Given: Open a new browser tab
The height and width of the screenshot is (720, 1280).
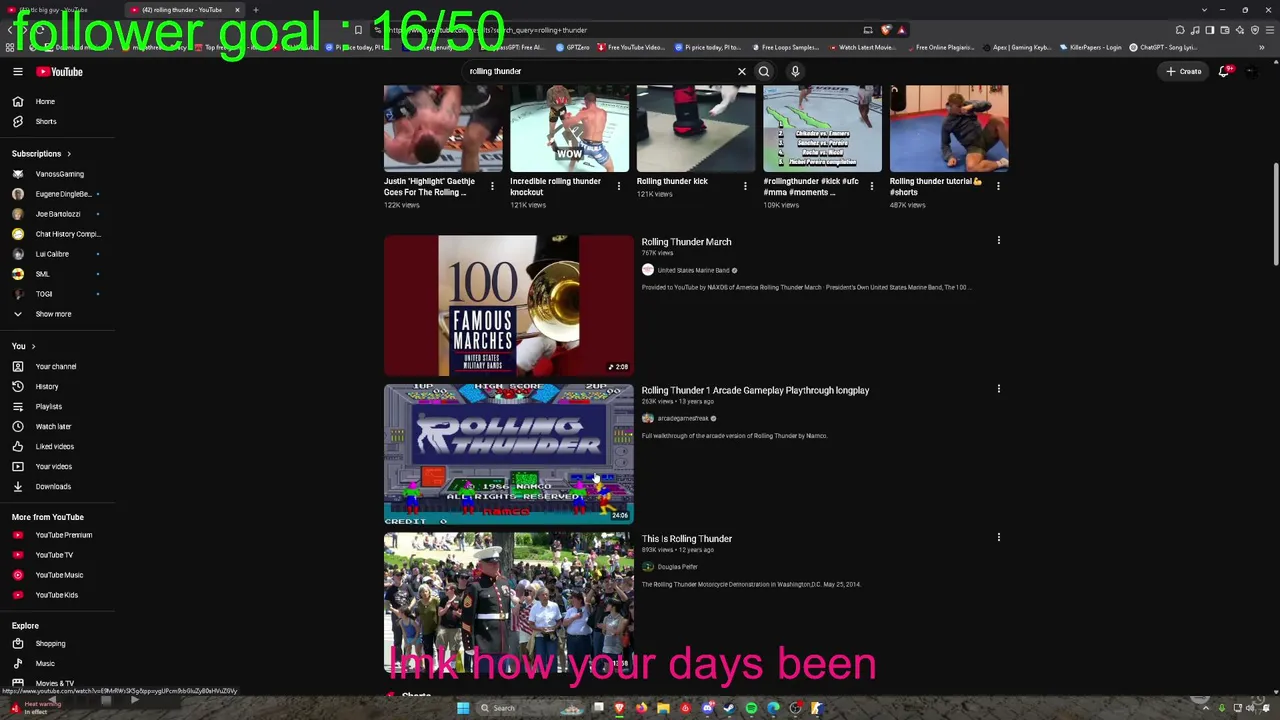Looking at the screenshot, I should click(x=255, y=10).
